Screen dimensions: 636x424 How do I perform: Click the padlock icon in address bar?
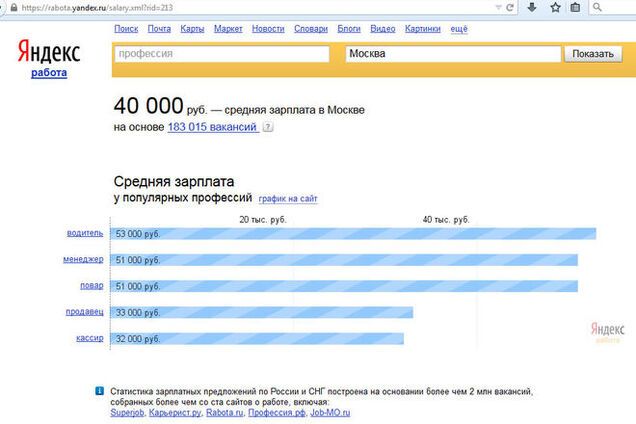point(14,7)
